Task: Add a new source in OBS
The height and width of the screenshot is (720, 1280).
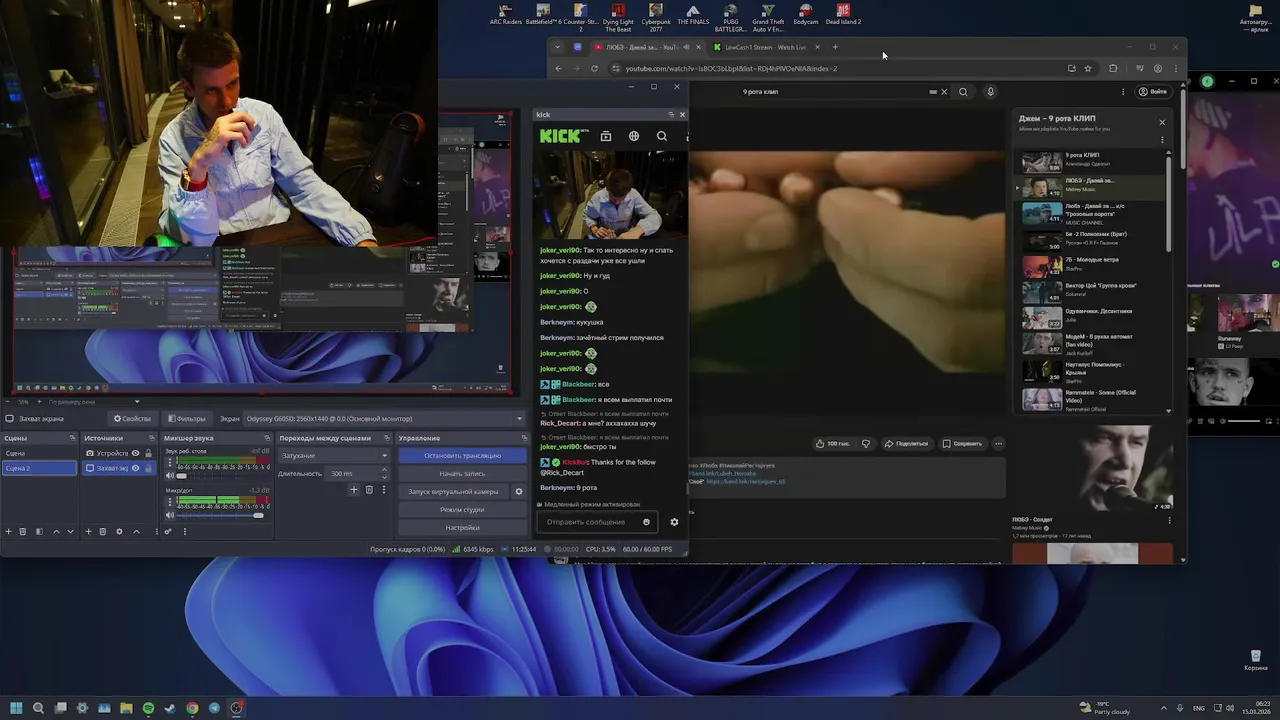Action: point(88,532)
